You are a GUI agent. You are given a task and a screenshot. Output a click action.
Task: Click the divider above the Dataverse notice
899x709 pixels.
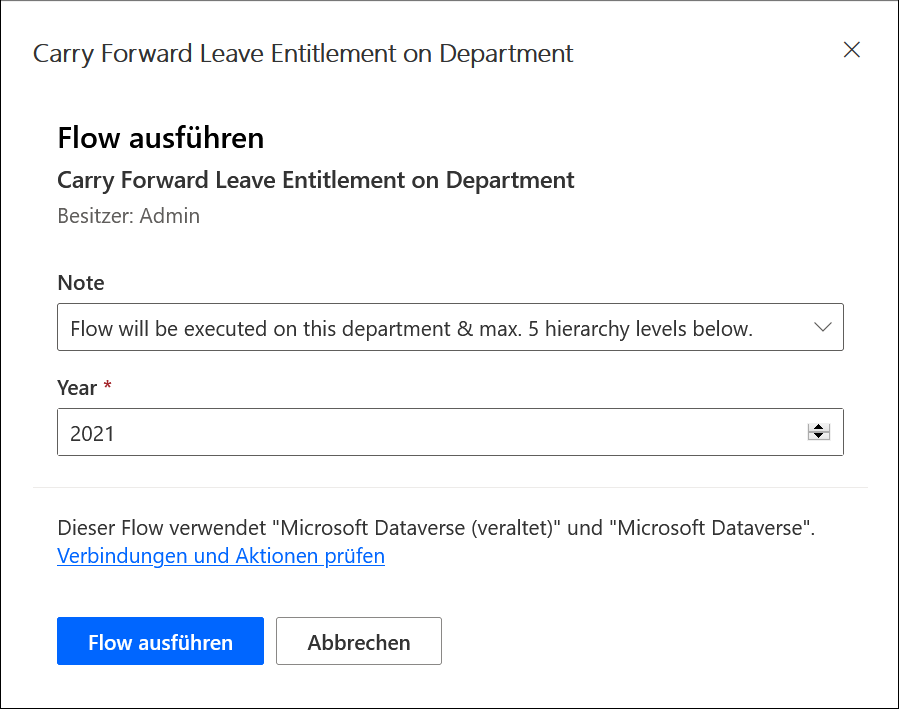coord(450,488)
